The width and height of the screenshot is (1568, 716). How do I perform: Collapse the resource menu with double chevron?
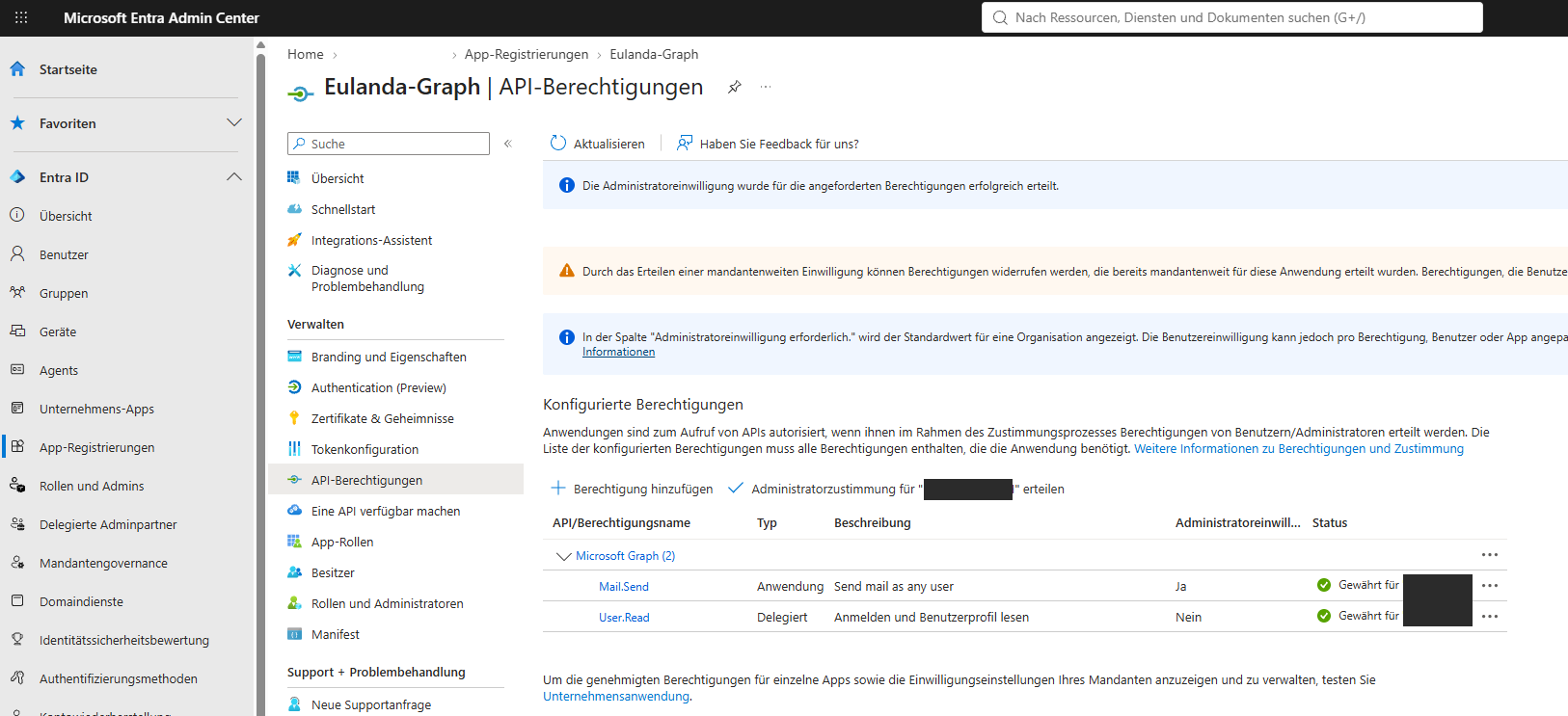coord(507,144)
